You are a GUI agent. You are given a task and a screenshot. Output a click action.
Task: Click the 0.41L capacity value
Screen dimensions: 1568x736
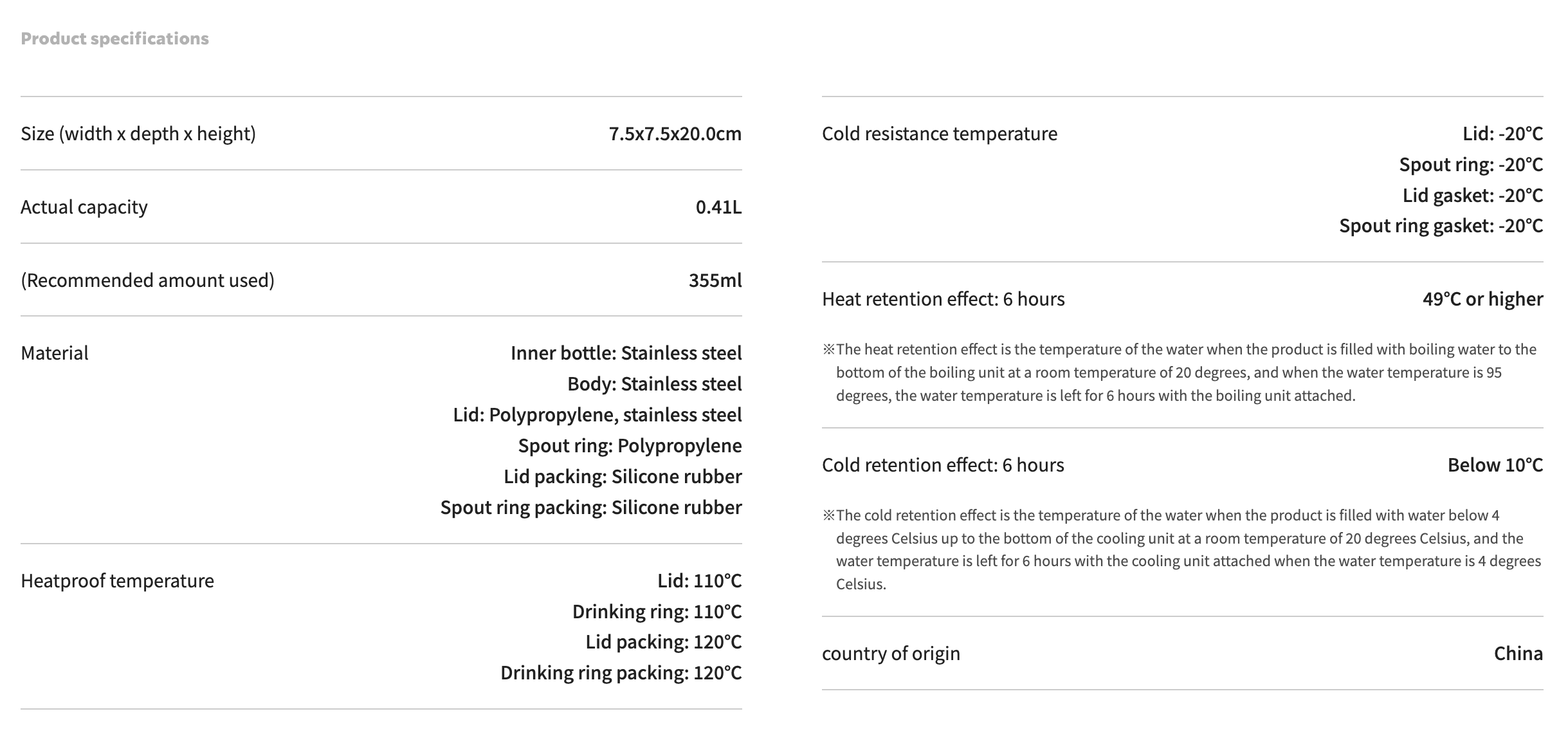click(x=719, y=207)
